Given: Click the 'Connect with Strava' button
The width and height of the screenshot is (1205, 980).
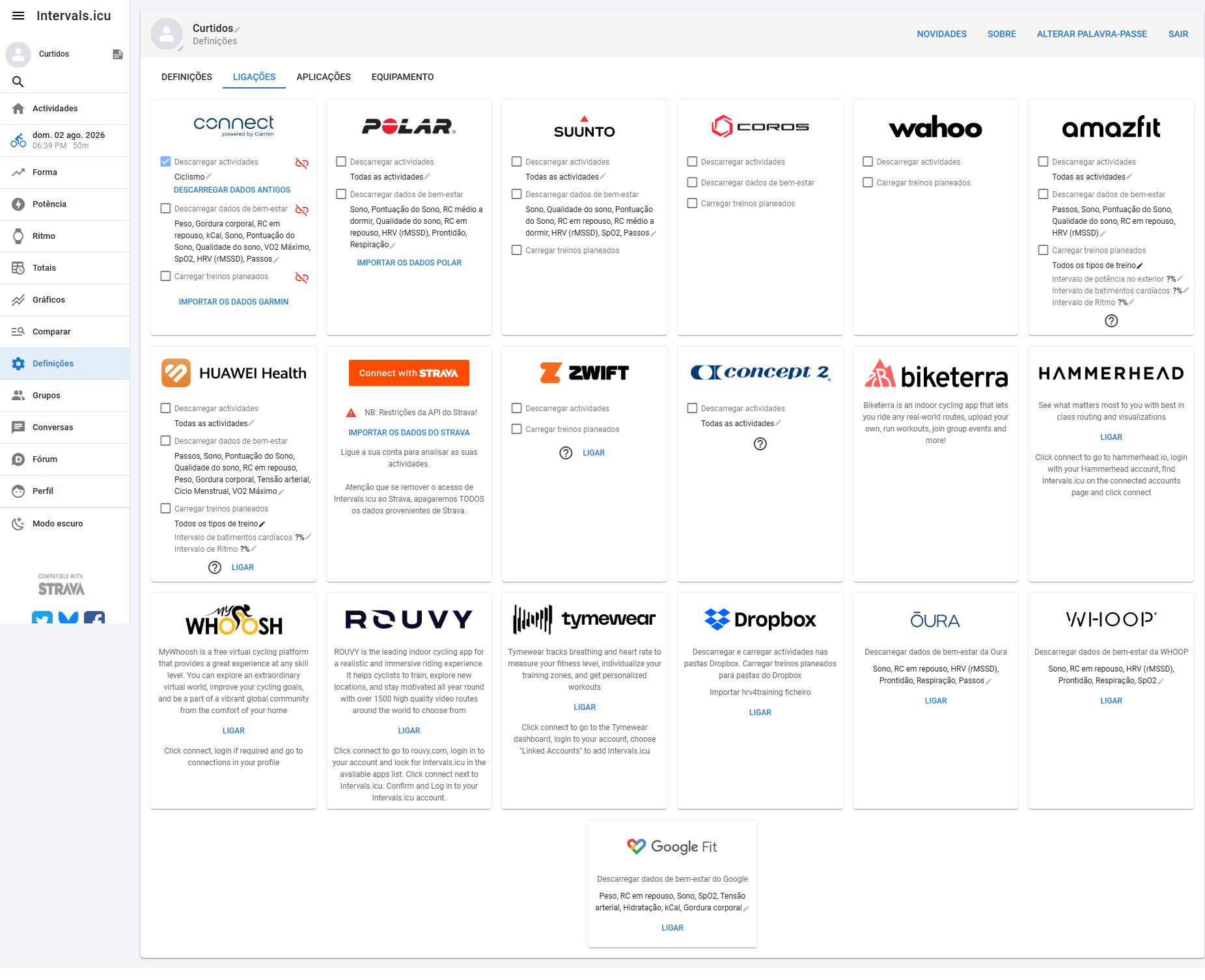Looking at the screenshot, I should 409,373.
